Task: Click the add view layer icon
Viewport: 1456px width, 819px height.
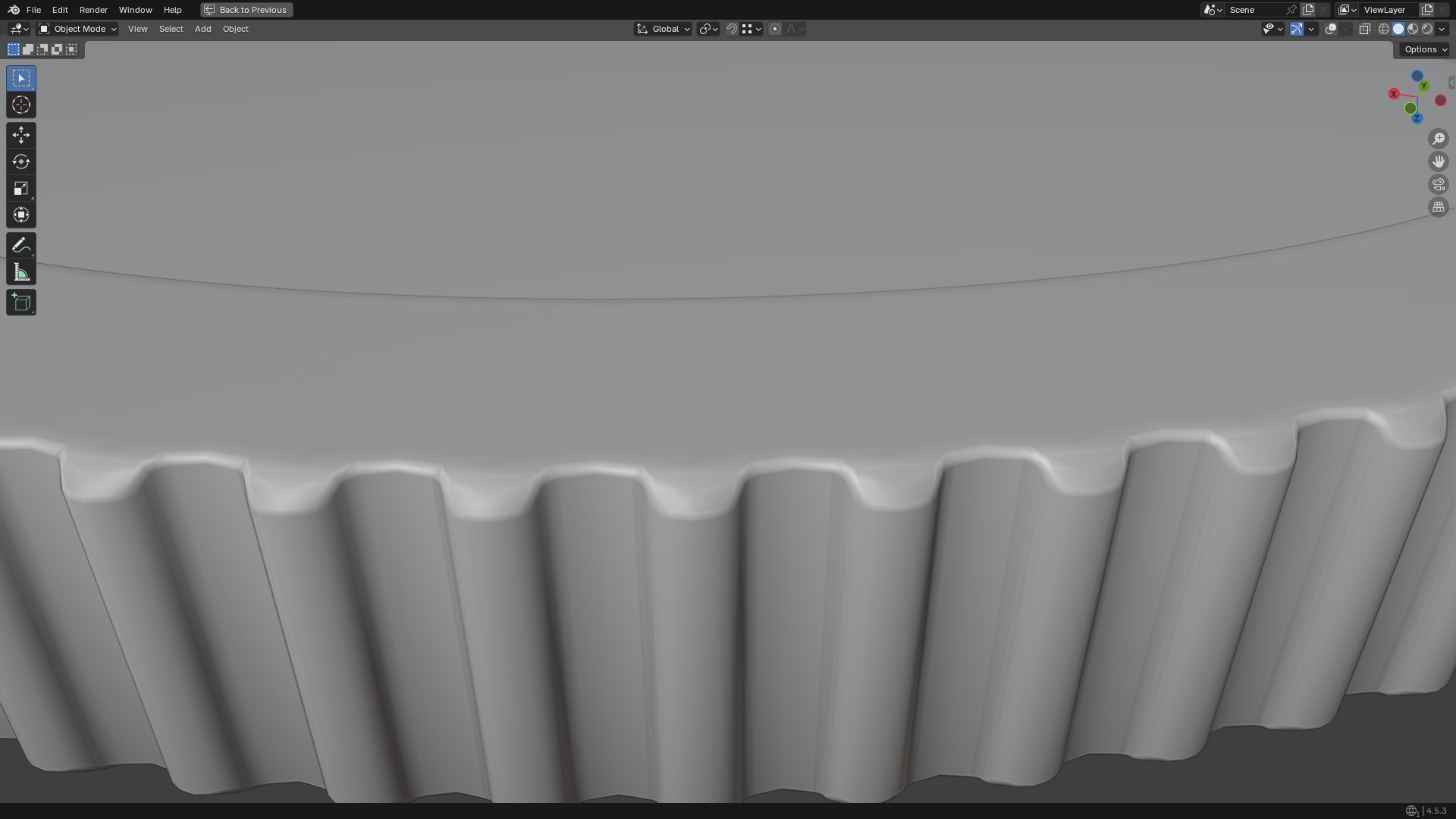Action: click(x=1427, y=10)
